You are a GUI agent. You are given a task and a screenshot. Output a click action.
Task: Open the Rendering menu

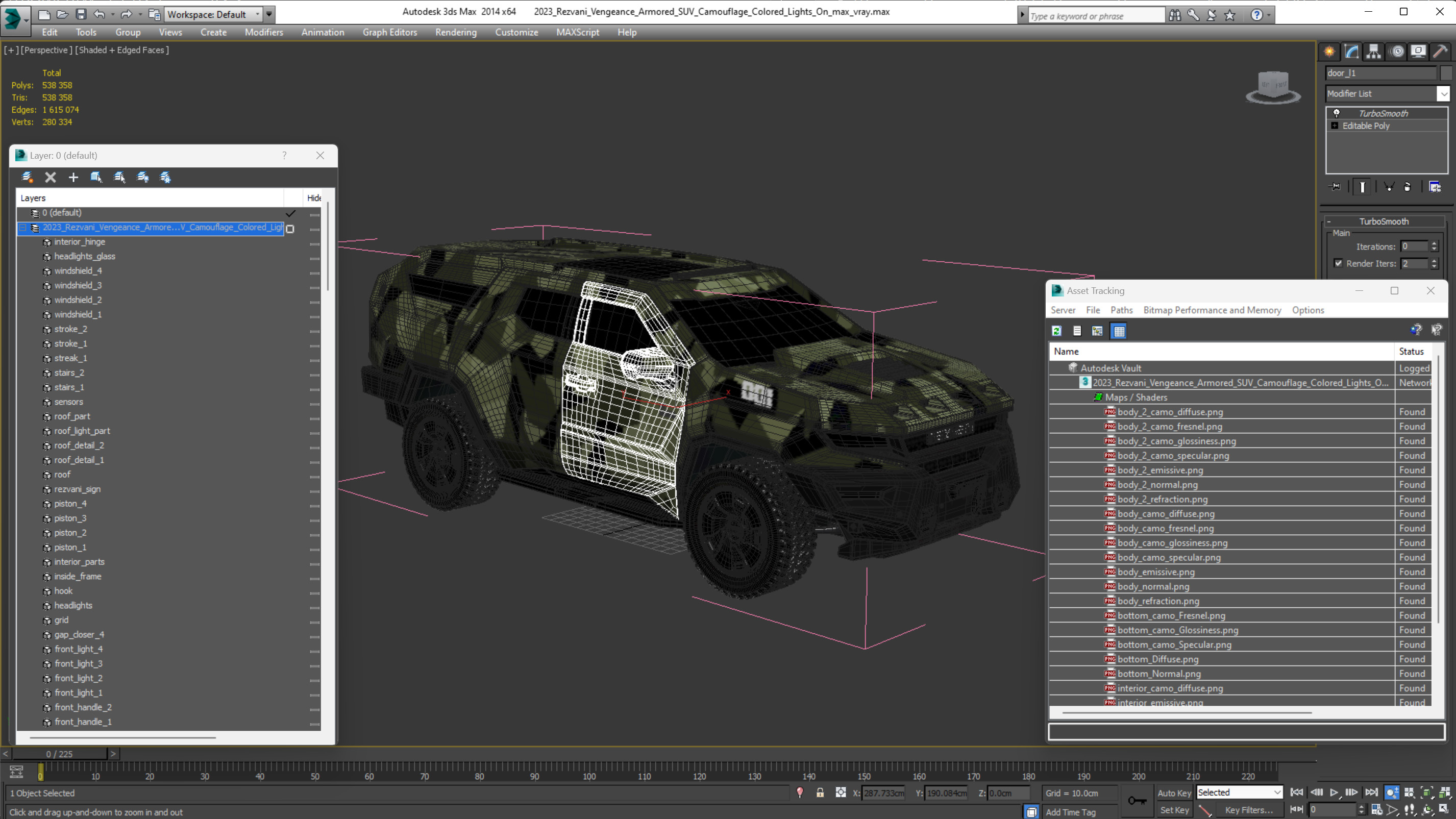[456, 32]
